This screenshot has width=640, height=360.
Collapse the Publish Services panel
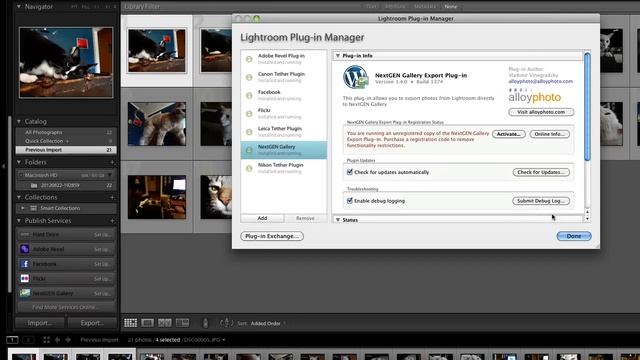click(19, 220)
